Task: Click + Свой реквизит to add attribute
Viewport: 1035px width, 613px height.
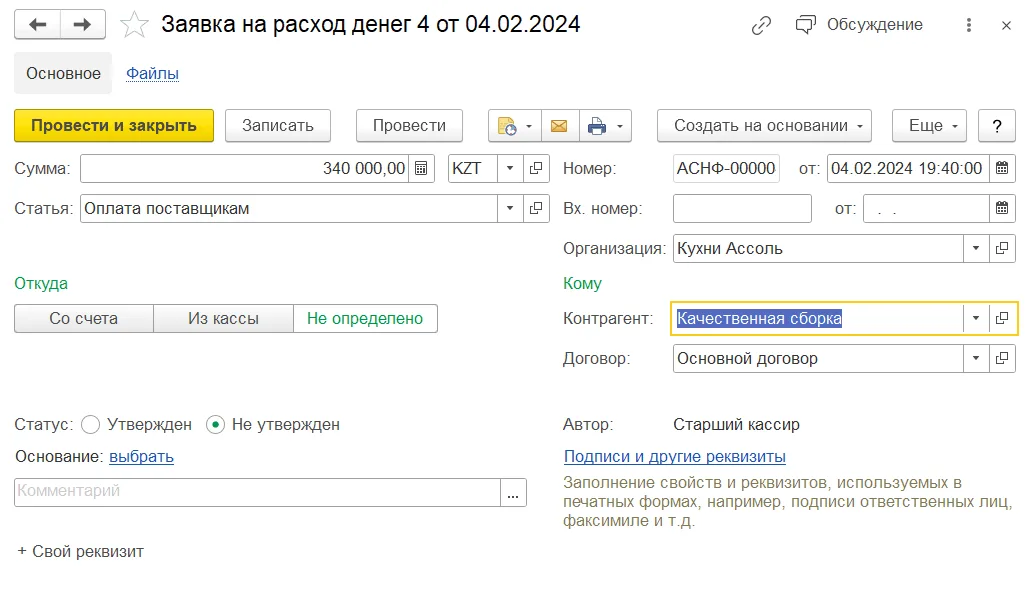Action: coord(80,552)
